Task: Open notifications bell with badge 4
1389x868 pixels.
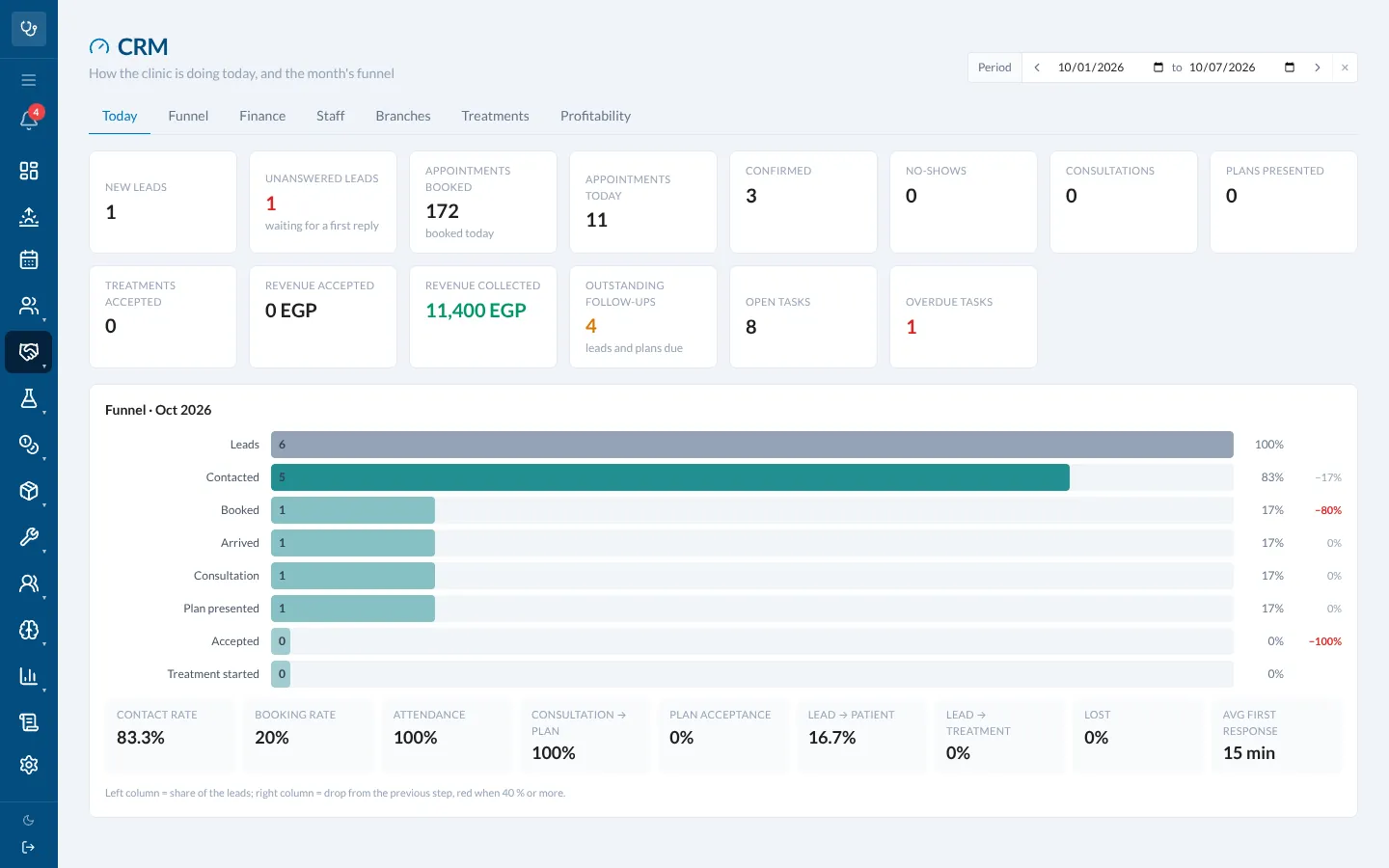Action: coord(29,120)
